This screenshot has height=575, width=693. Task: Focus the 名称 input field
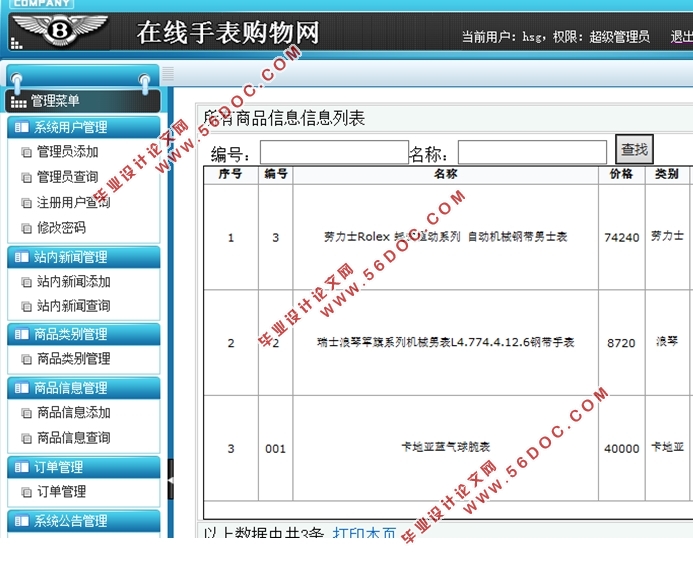[532, 152]
